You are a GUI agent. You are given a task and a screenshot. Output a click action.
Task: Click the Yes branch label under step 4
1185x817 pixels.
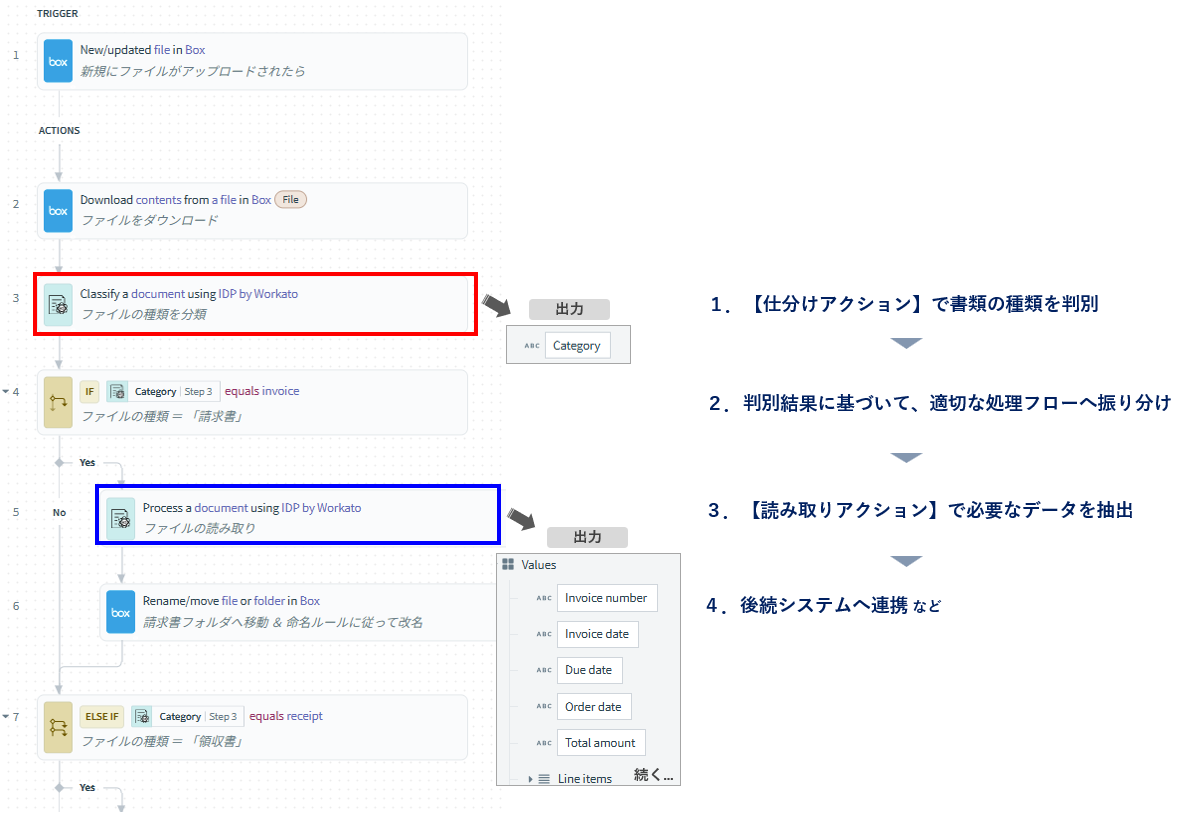(88, 463)
